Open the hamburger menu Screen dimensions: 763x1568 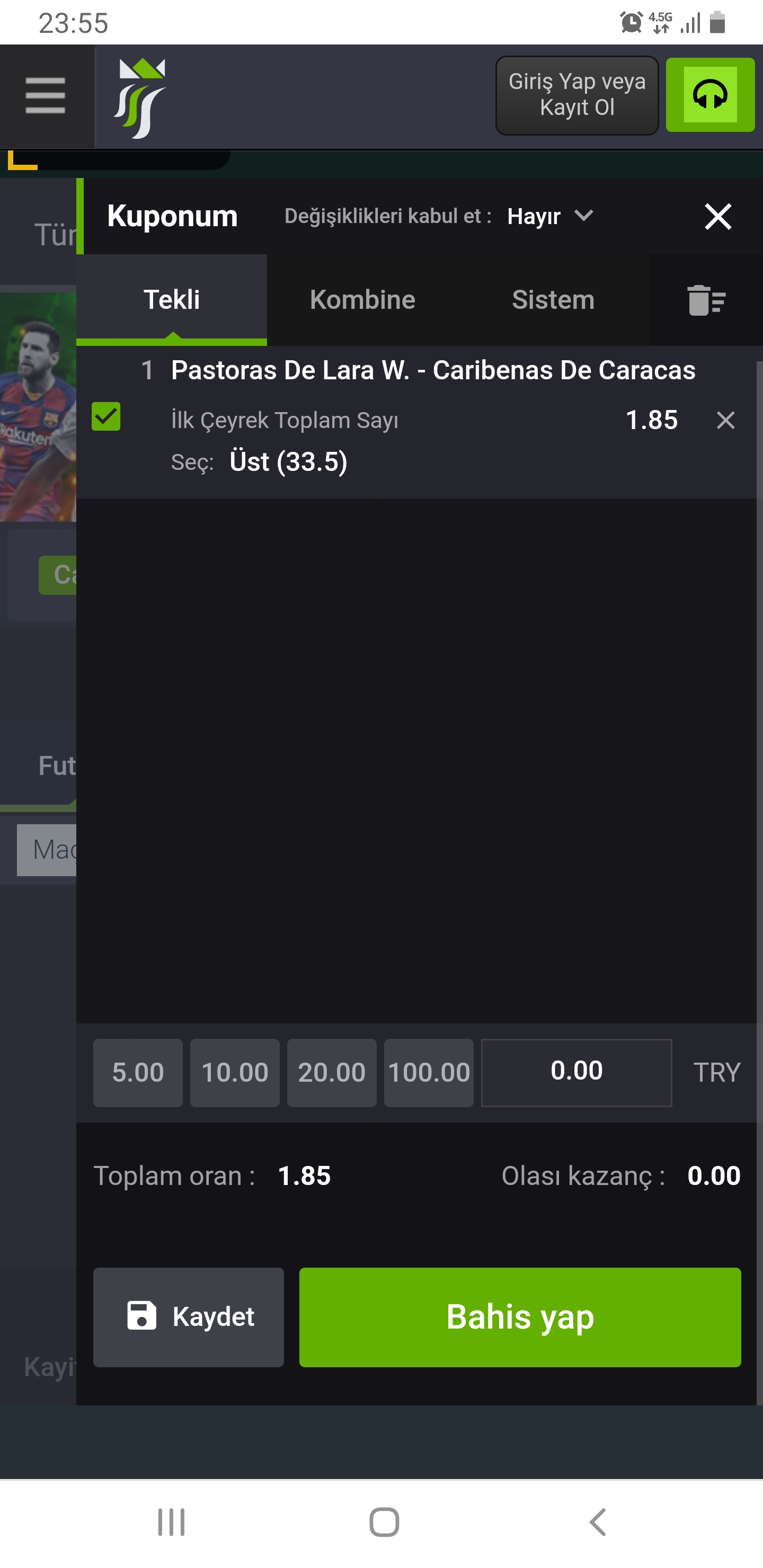pos(46,95)
